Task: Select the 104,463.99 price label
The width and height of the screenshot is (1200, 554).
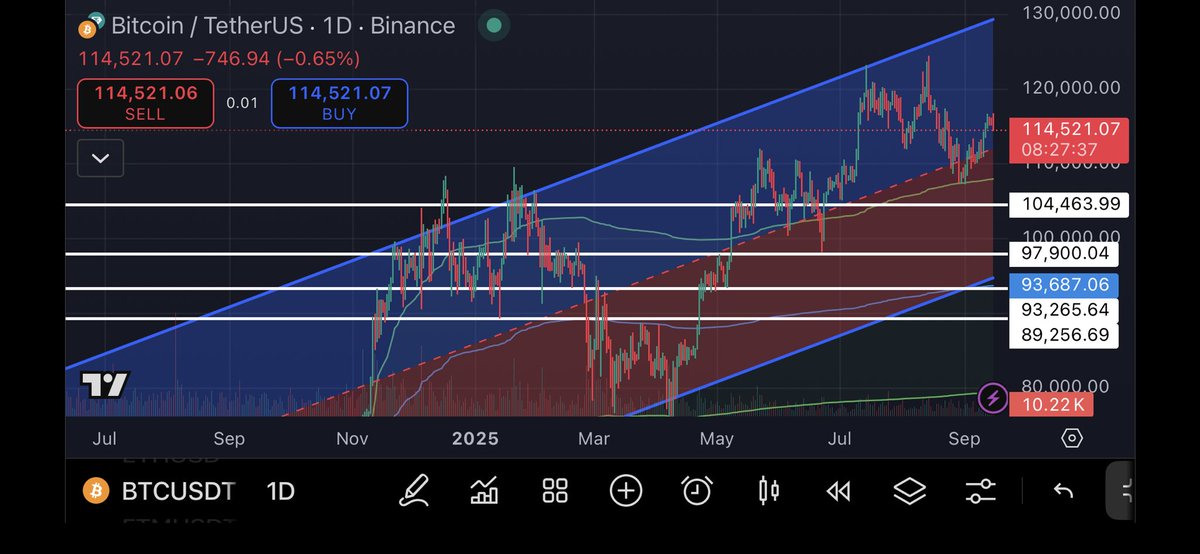Action: click(x=1069, y=205)
